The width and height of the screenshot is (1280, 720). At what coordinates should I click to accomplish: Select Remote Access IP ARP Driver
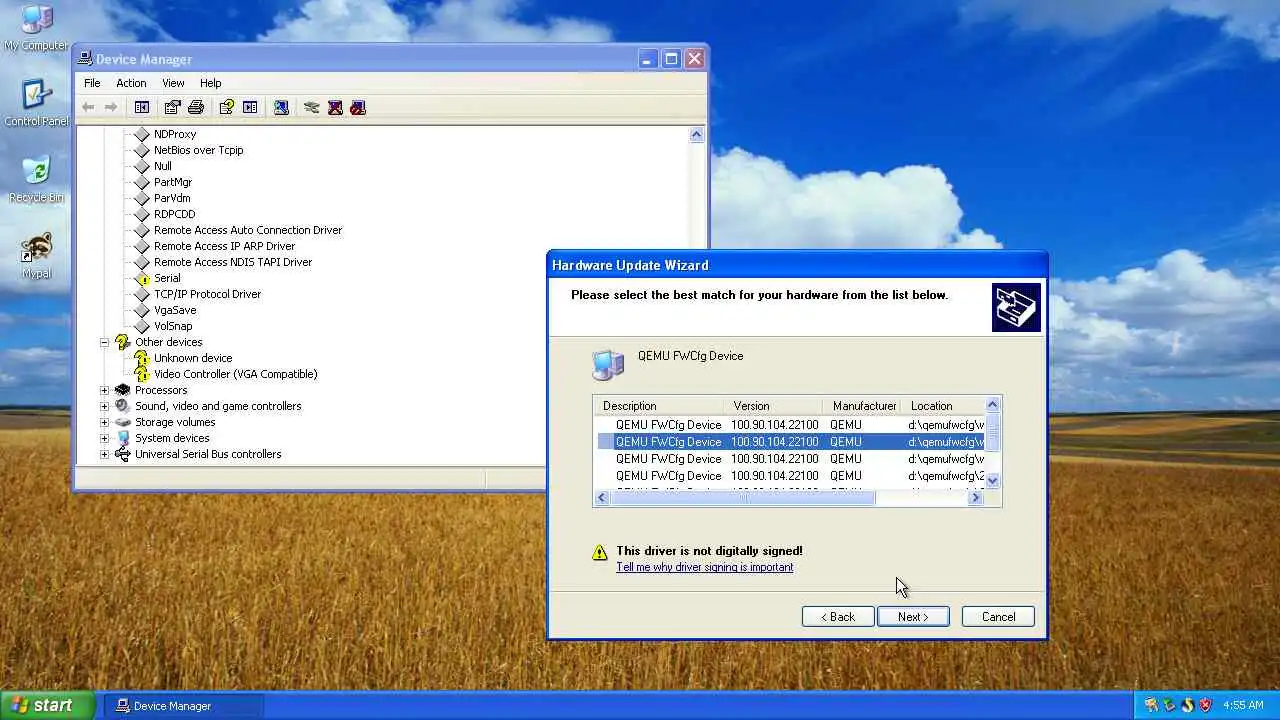(x=224, y=246)
